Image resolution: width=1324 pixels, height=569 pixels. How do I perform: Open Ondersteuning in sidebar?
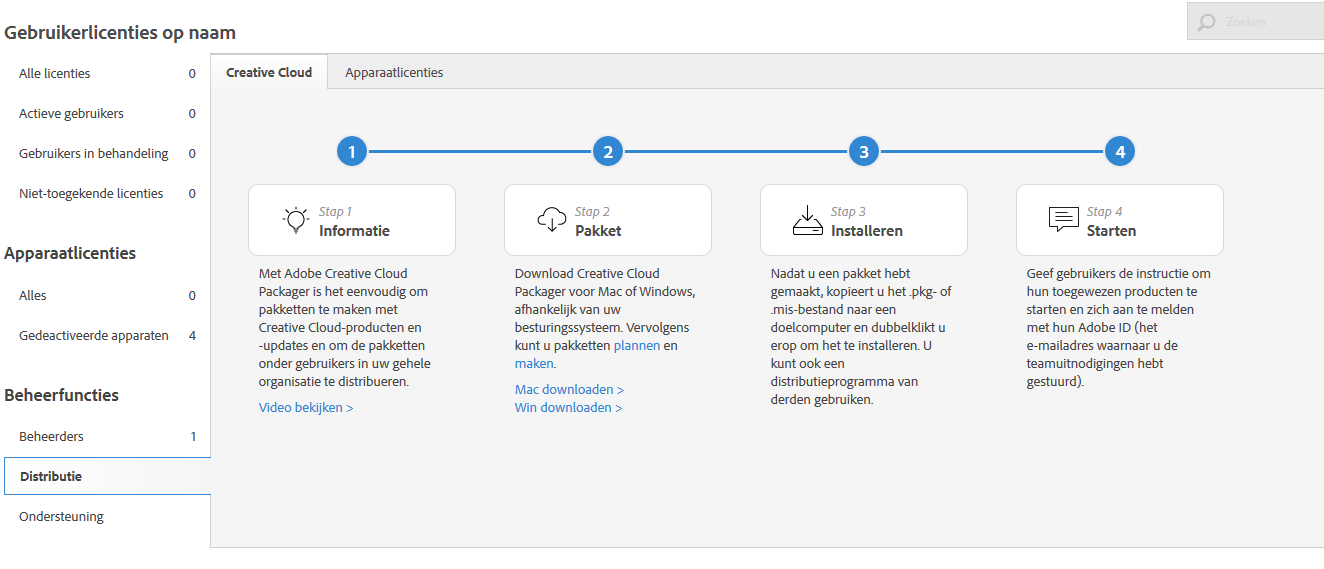tap(61, 516)
